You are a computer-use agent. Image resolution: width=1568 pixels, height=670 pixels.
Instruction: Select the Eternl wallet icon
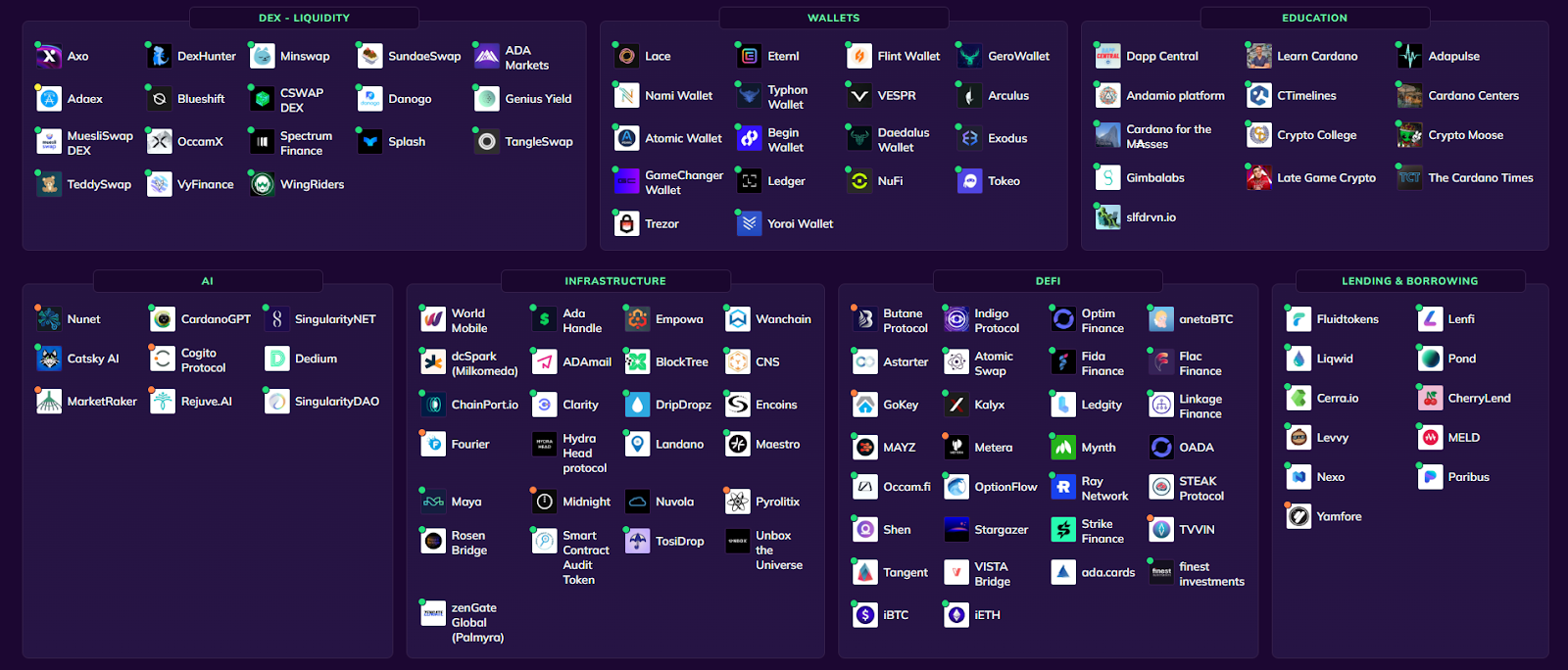[750, 57]
